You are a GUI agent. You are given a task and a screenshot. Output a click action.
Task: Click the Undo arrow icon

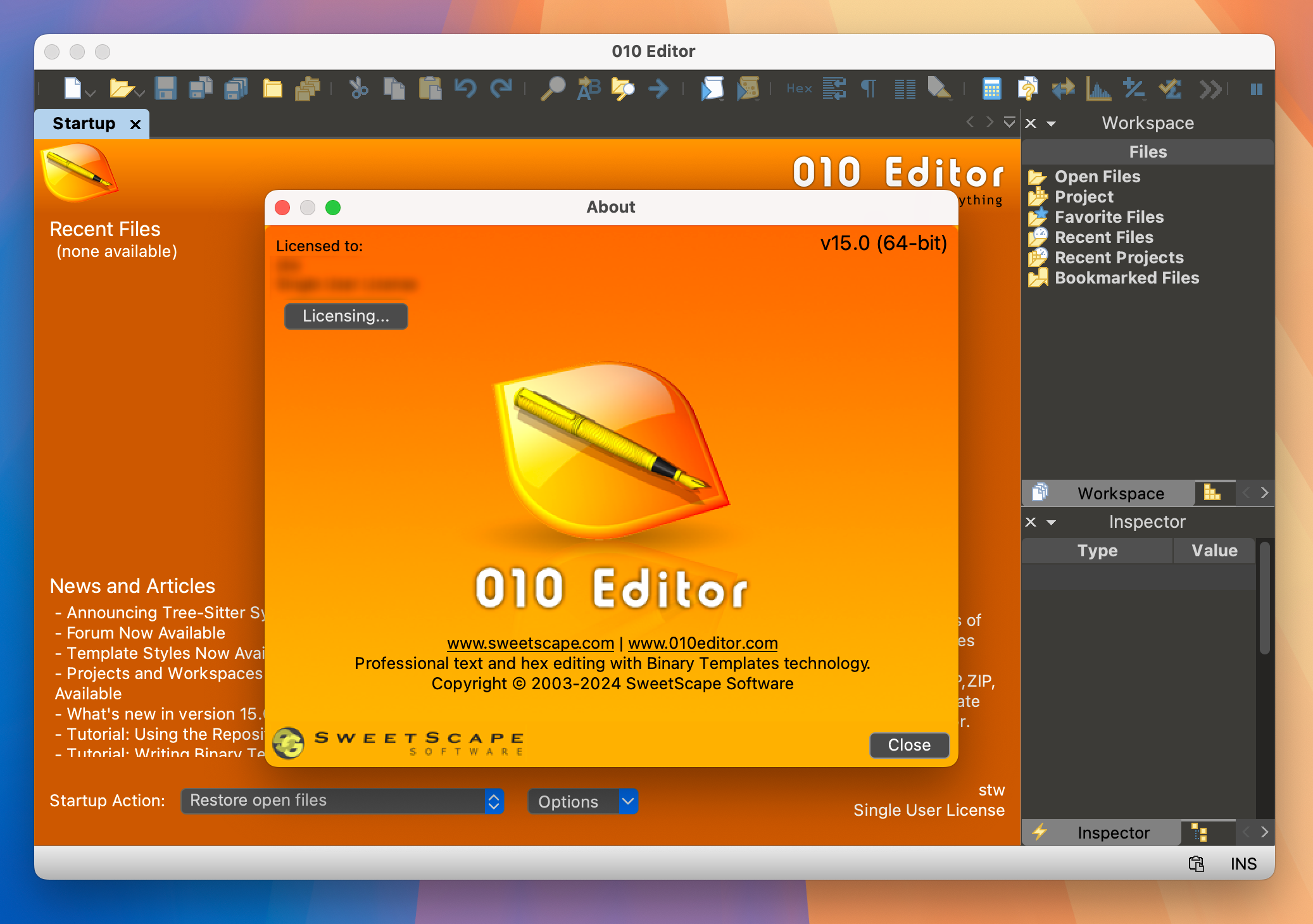465,89
